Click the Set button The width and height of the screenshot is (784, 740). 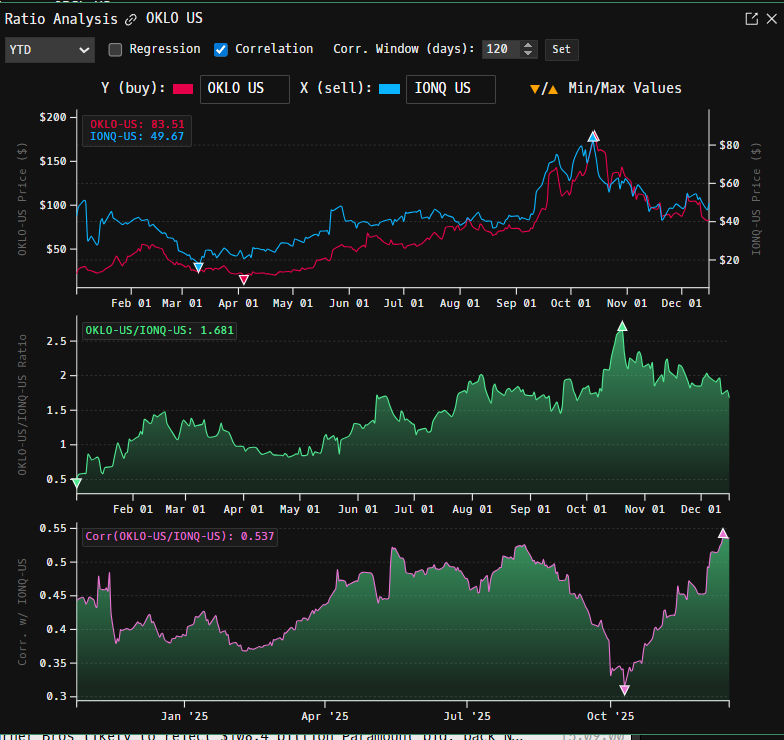pyautogui.click(x=561, y=49)
